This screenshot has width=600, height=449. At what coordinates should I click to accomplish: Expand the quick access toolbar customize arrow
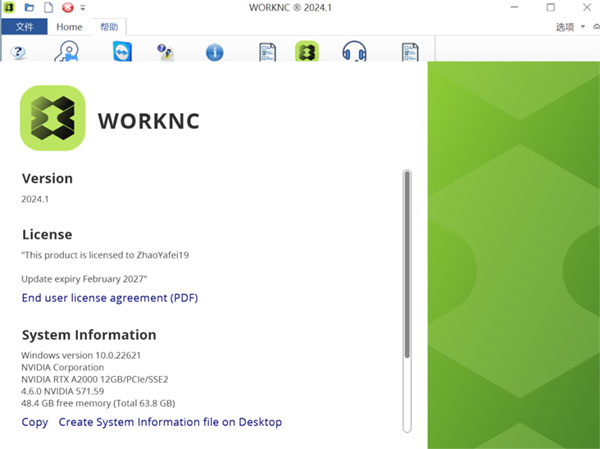tap(83, 8)
